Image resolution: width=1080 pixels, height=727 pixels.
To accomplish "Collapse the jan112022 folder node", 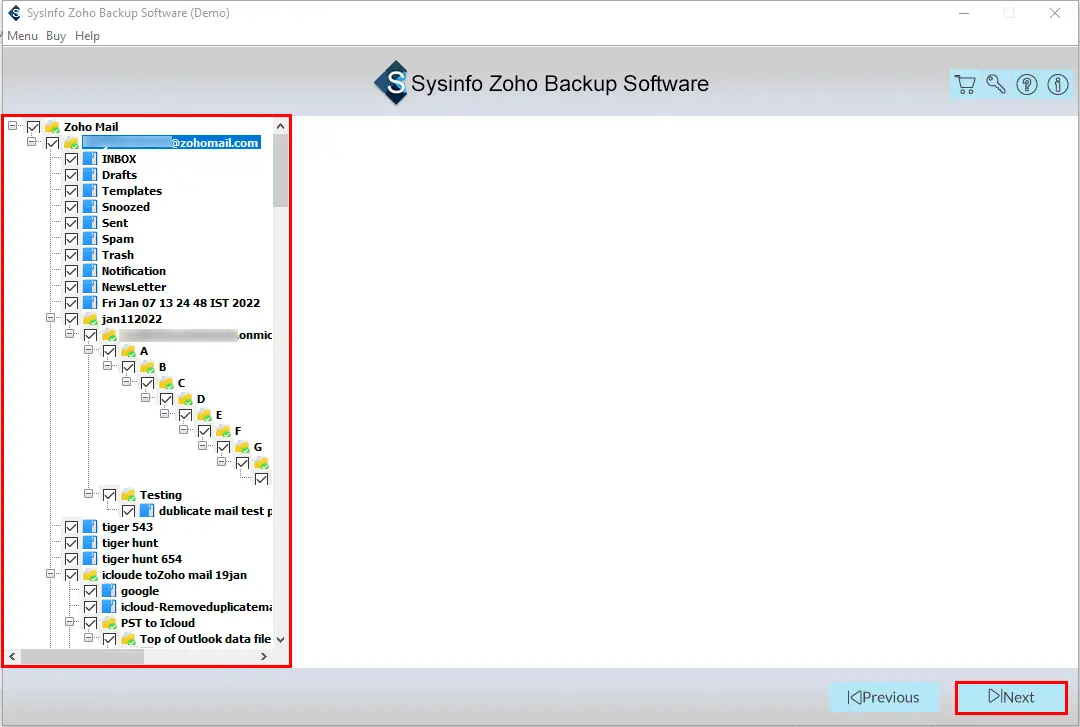I will tap(50, 318).
